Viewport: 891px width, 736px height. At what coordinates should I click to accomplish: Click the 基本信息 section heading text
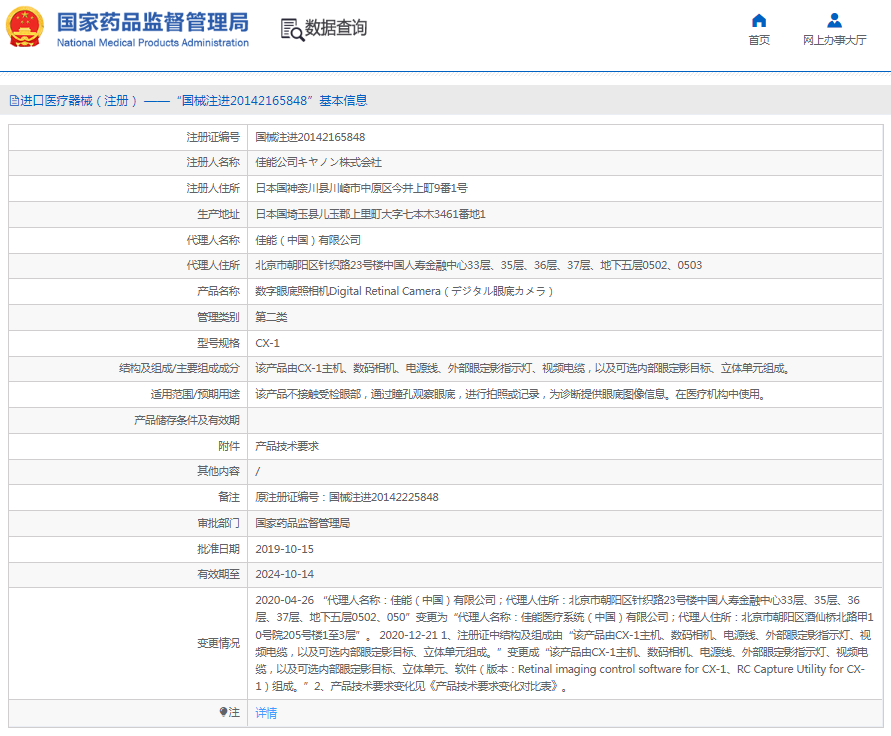(343, 101)
